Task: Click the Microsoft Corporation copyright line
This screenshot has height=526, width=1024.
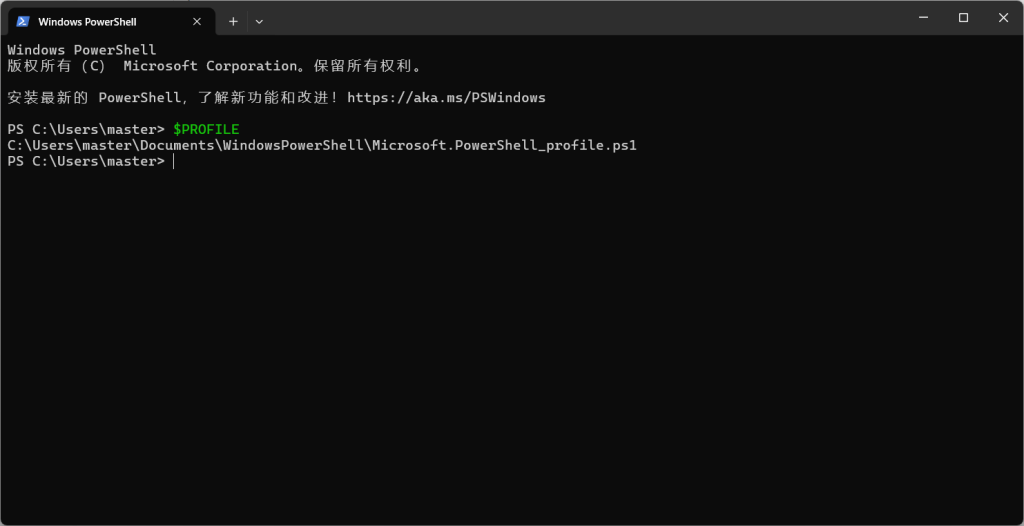Action: coord(215,66)
